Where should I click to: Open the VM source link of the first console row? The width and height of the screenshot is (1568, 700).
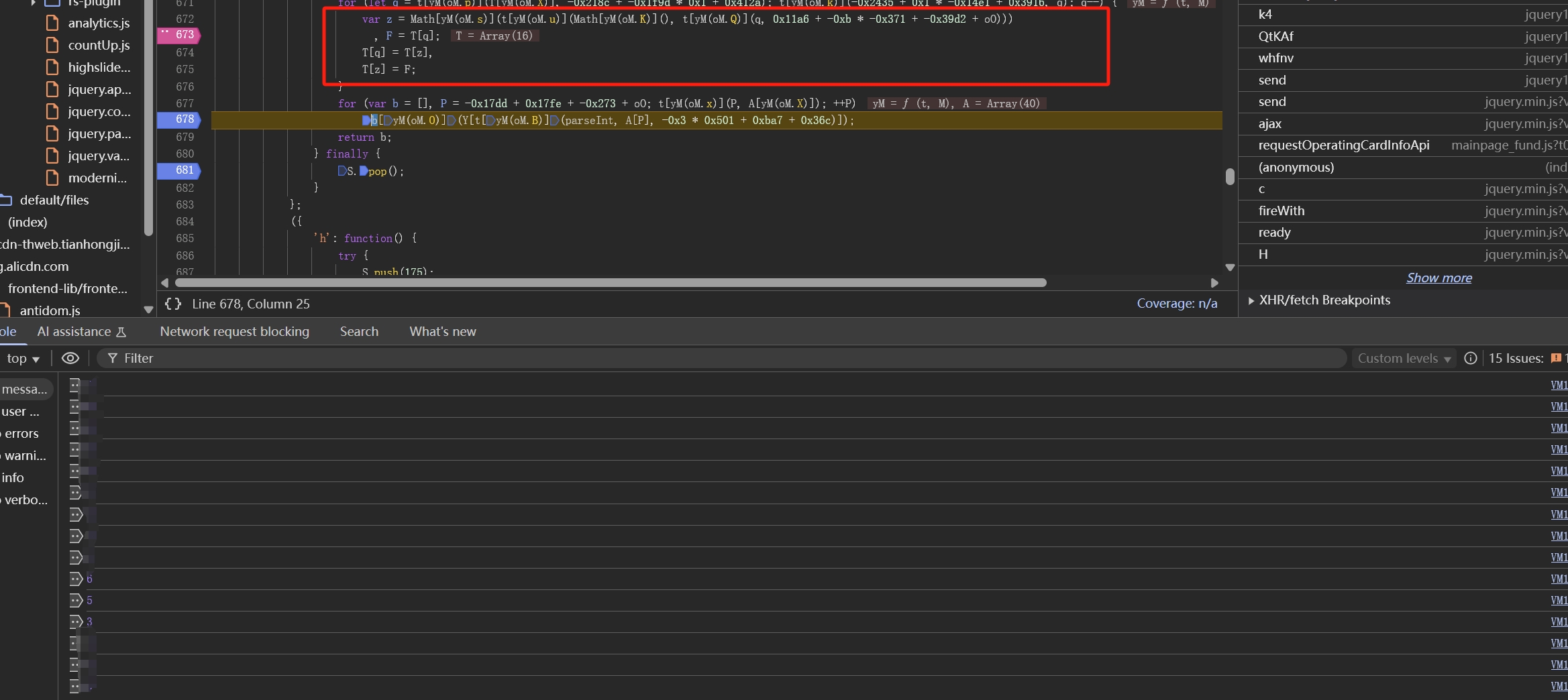1559,385
